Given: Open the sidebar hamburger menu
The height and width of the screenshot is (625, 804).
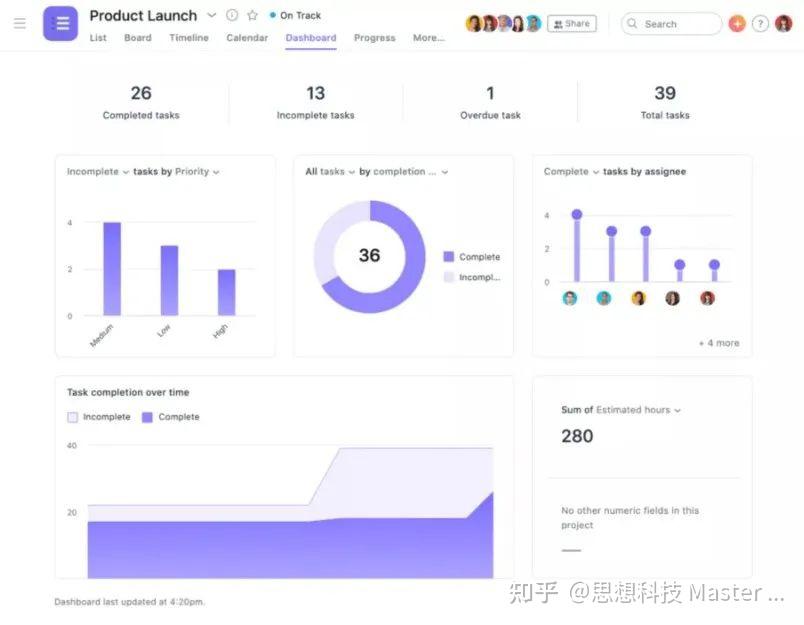Looking at the screenshot, I should pos(19,24).
